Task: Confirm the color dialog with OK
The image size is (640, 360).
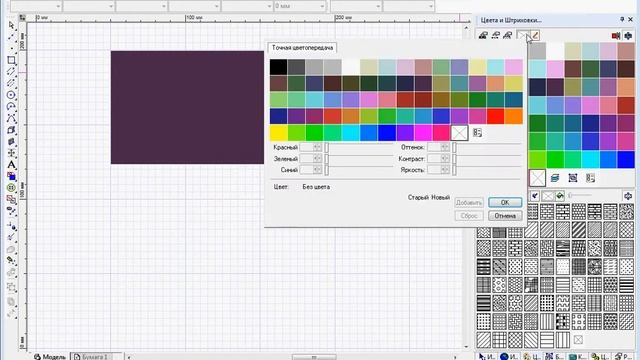Action: click(x=505, y=202)
